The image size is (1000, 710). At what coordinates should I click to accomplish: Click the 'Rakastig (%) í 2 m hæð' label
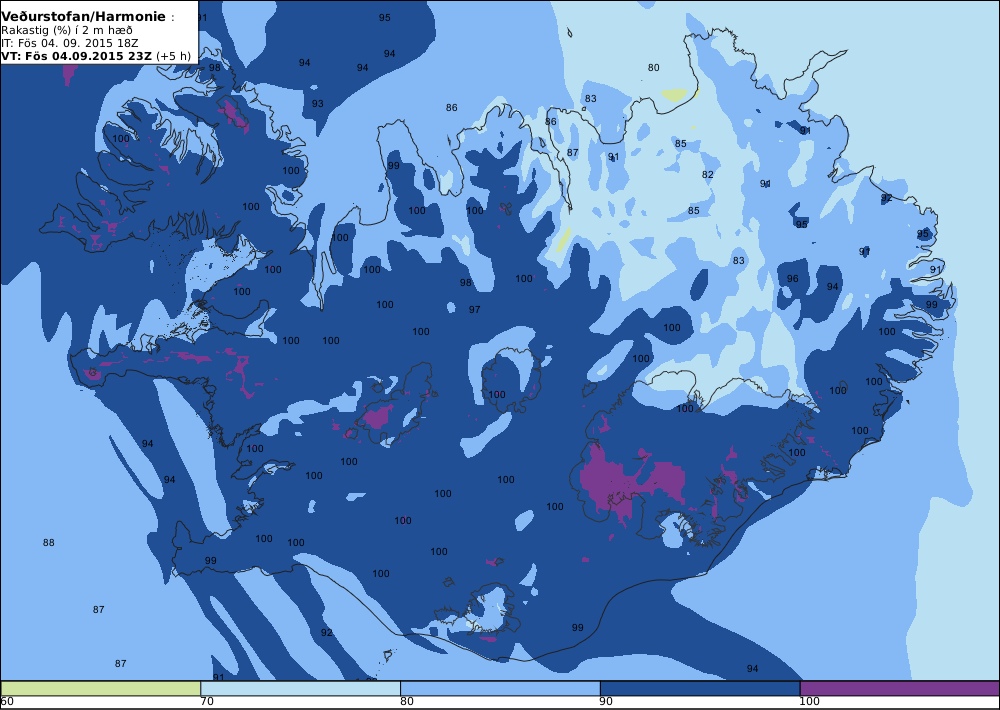coord(67,30)
